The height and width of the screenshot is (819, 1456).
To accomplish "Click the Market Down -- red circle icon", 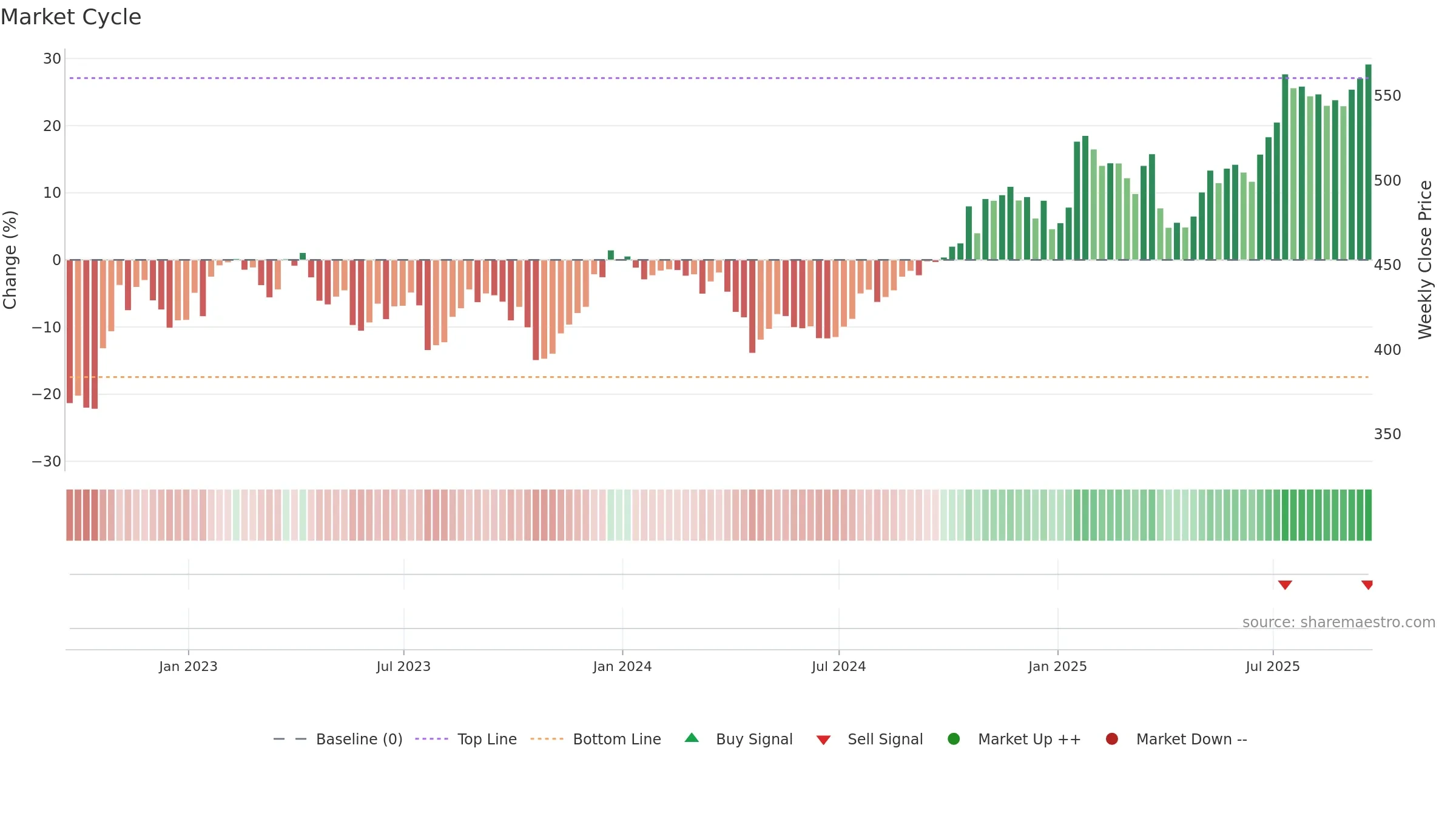I will coord(1112,739).
